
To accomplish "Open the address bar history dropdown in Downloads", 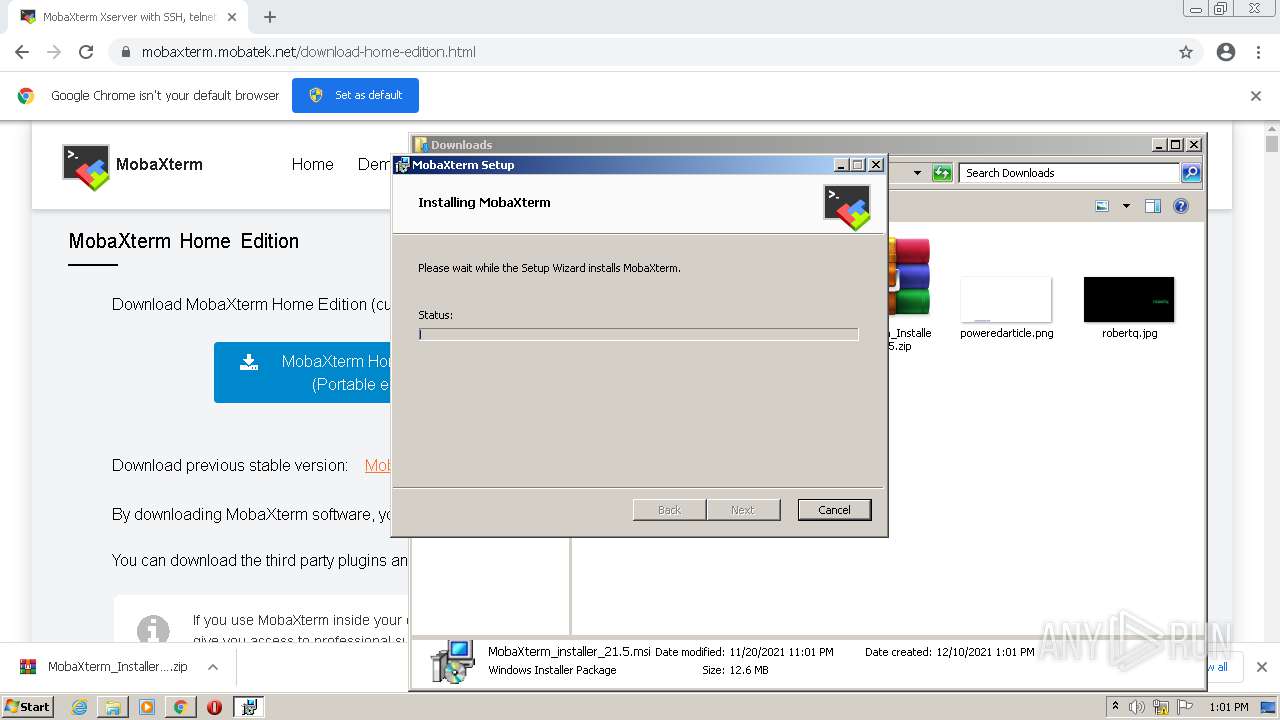I will pyautogui.click(x=917, y=173).
